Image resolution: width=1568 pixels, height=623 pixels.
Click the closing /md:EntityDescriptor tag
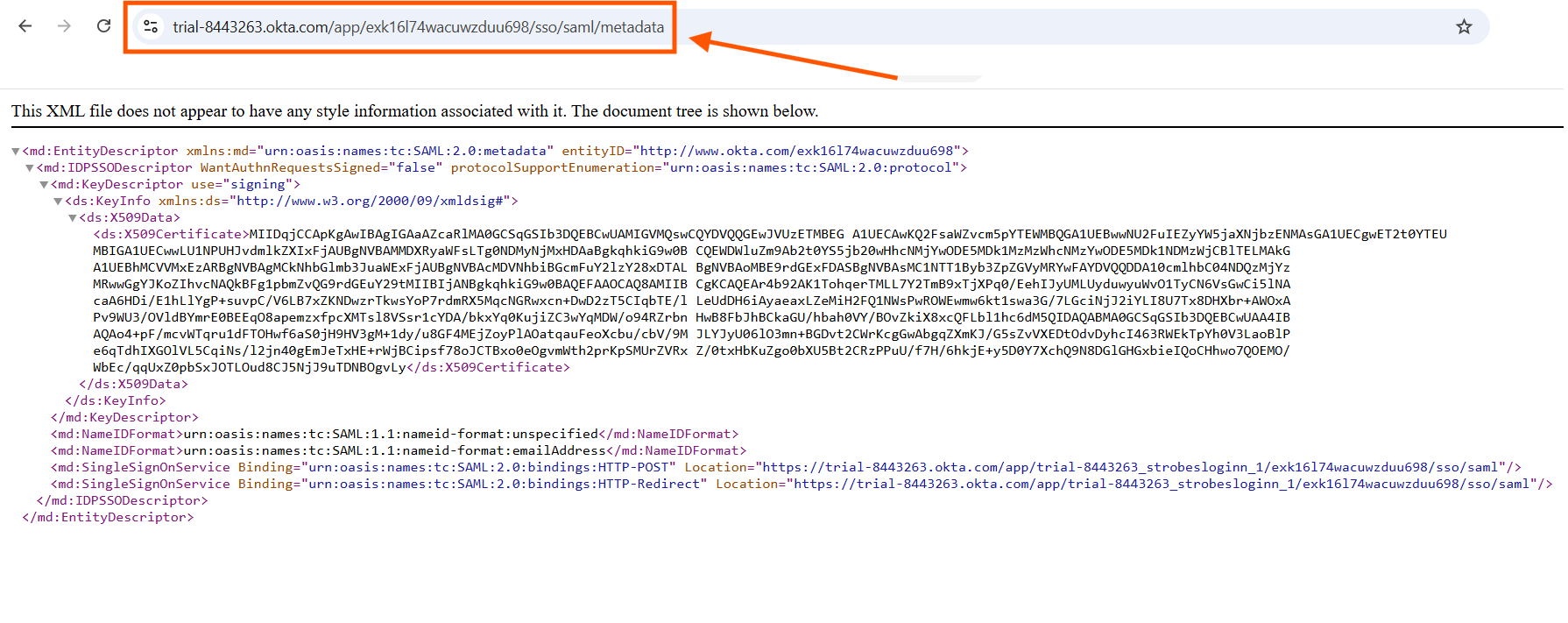pyautogui.click(x=109, y=517)
